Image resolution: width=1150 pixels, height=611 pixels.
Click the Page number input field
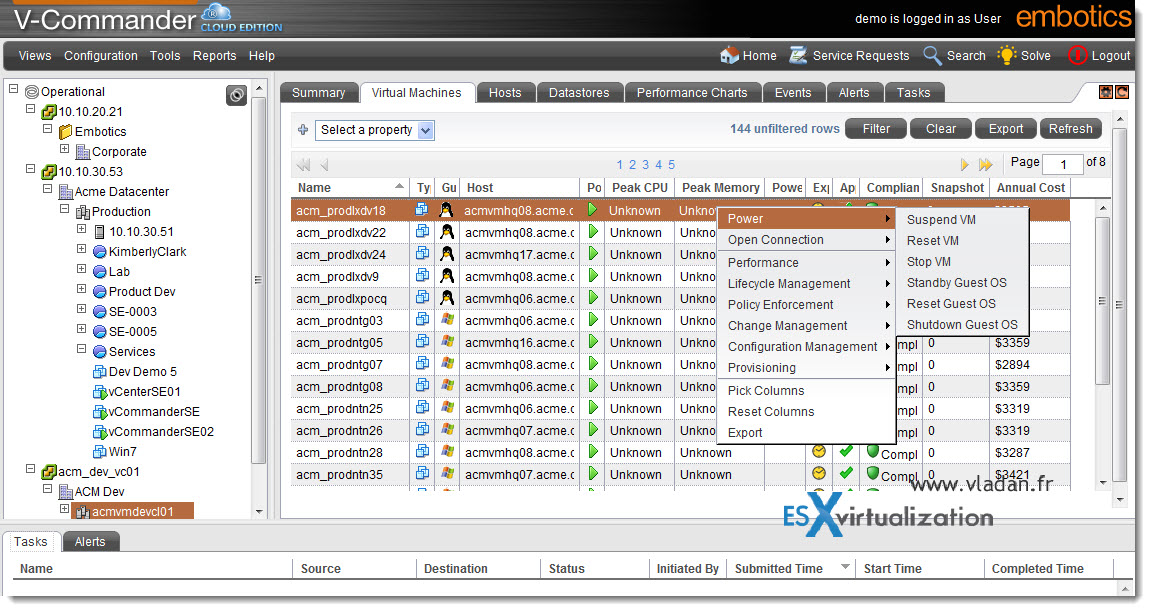1062,164
